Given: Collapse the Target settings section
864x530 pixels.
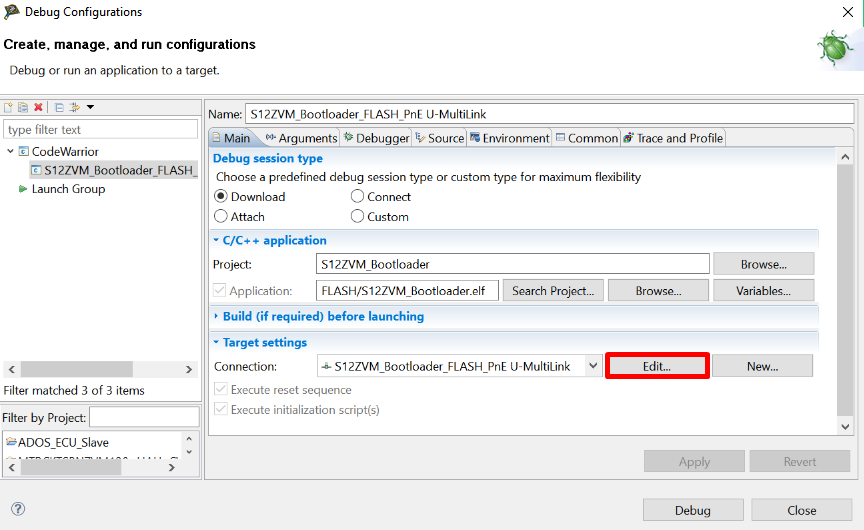Looking at the screenshot, I should coord(216,342).
